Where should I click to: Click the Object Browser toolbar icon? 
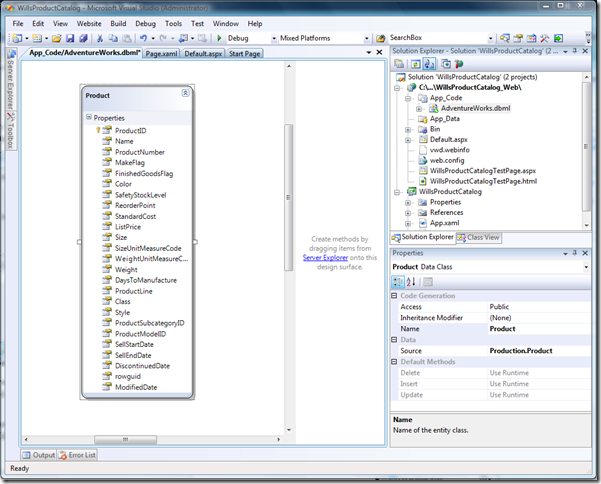point(532,38)
